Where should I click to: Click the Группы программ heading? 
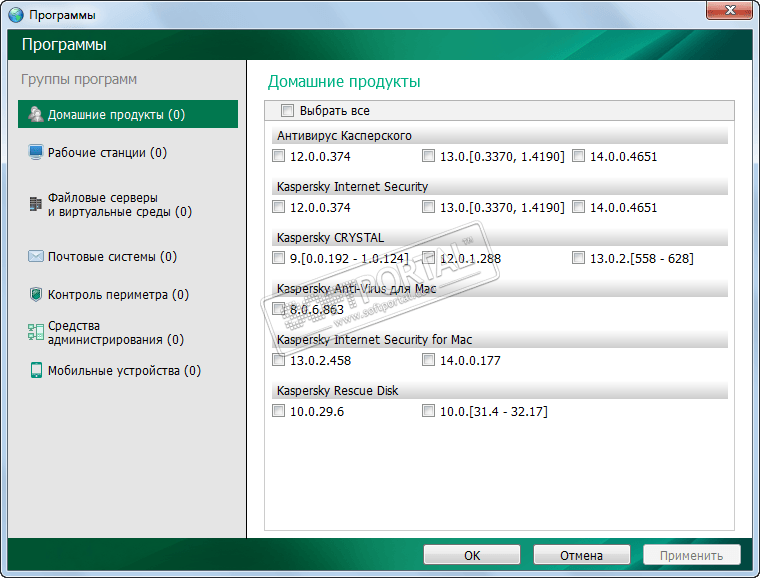79,79
